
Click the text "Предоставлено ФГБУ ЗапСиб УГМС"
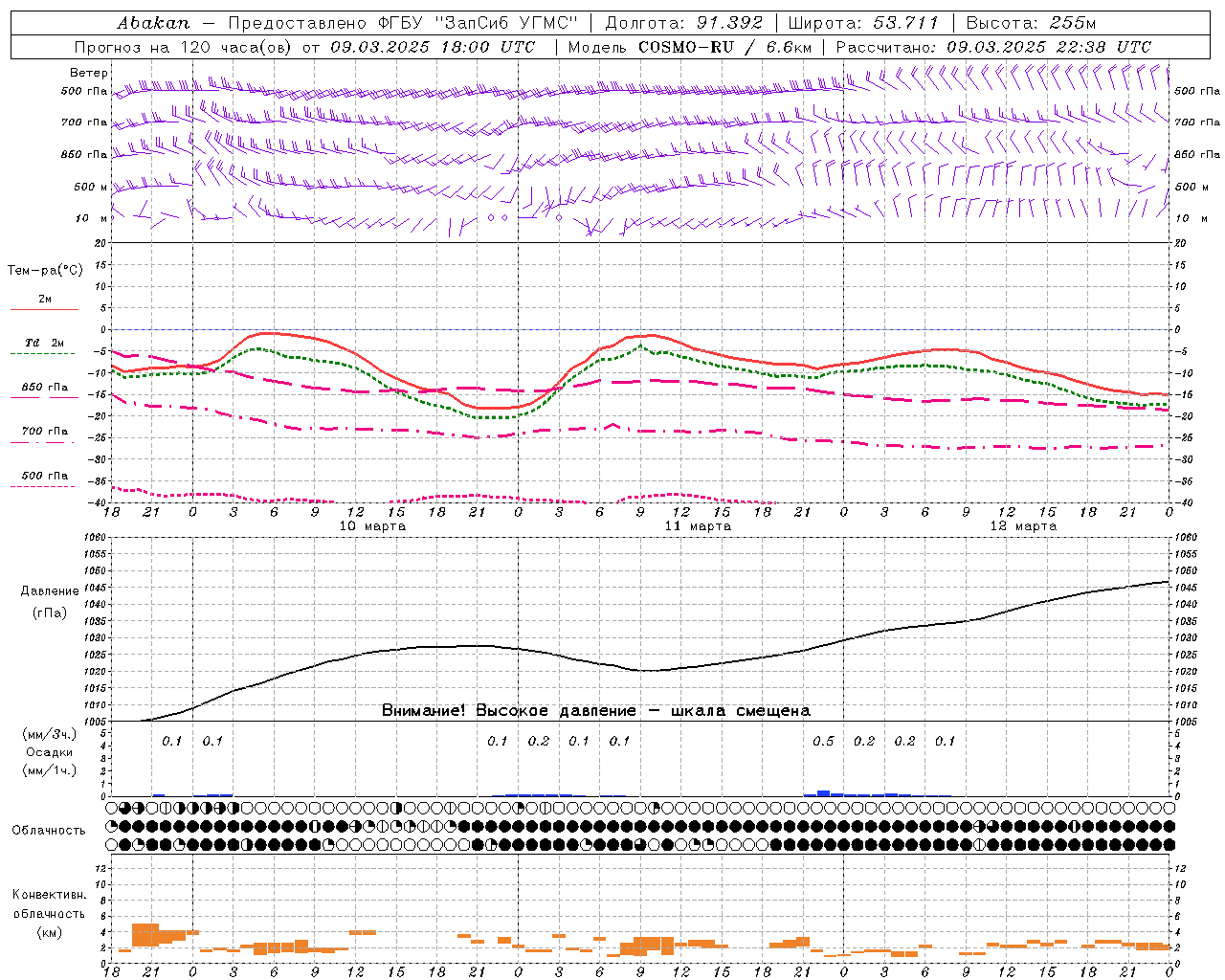(403, 22)
